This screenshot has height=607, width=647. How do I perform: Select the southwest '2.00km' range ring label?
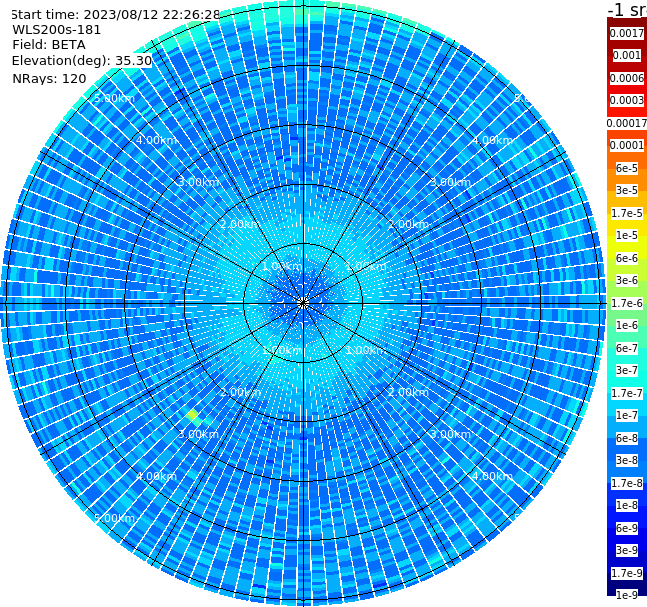[241, 392]
